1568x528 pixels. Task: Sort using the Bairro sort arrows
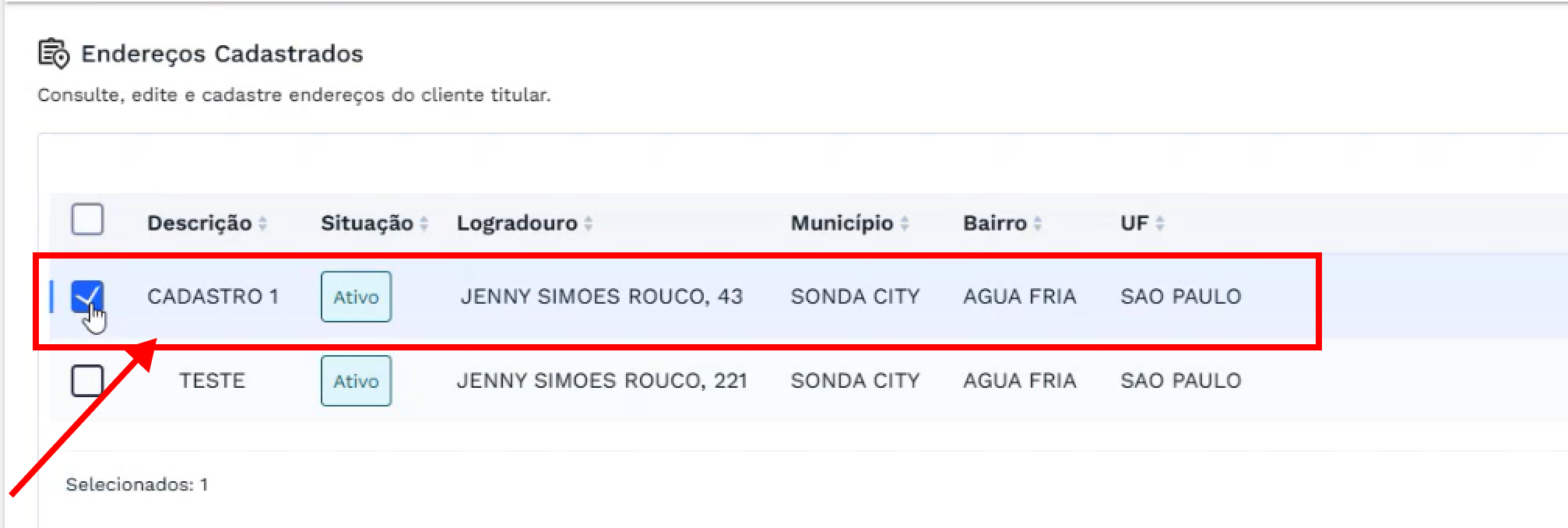[x=1038, y=224]
